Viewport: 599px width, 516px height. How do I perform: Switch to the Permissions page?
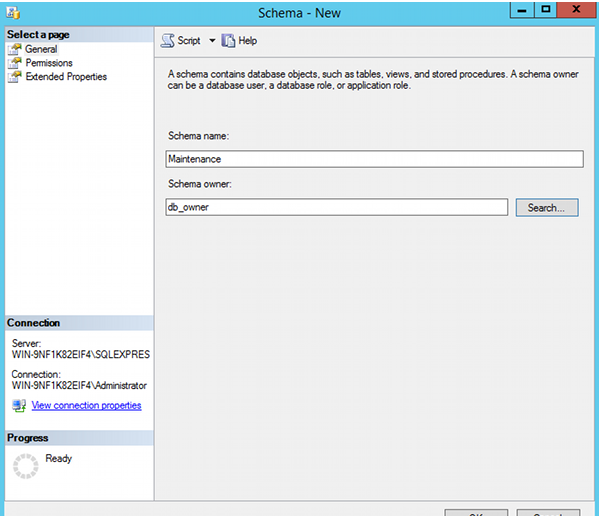click(x=49, y=63)
